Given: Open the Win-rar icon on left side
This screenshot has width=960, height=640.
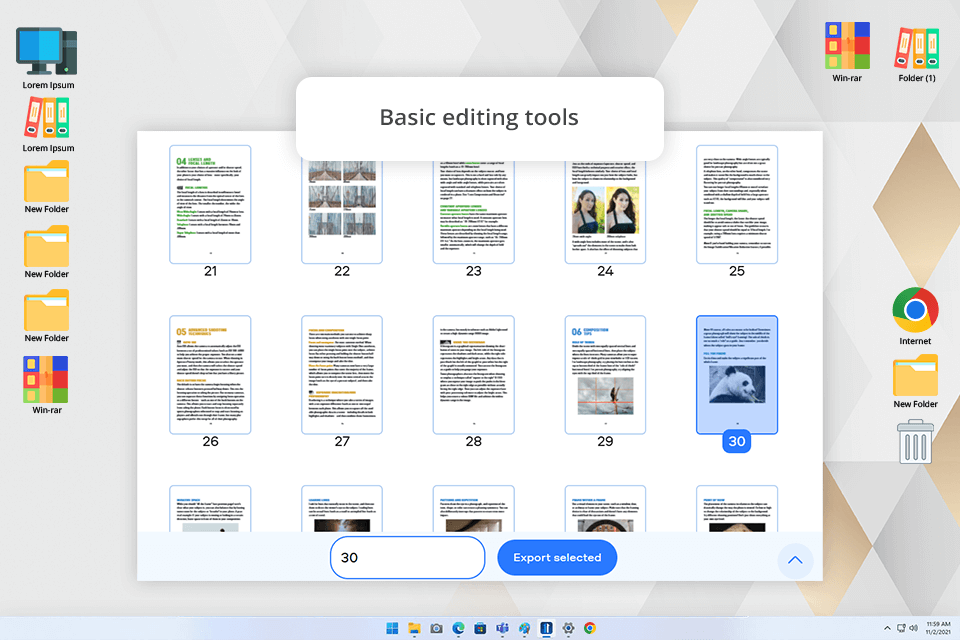Looking at the screenshot, I should [x=47, y=385].
